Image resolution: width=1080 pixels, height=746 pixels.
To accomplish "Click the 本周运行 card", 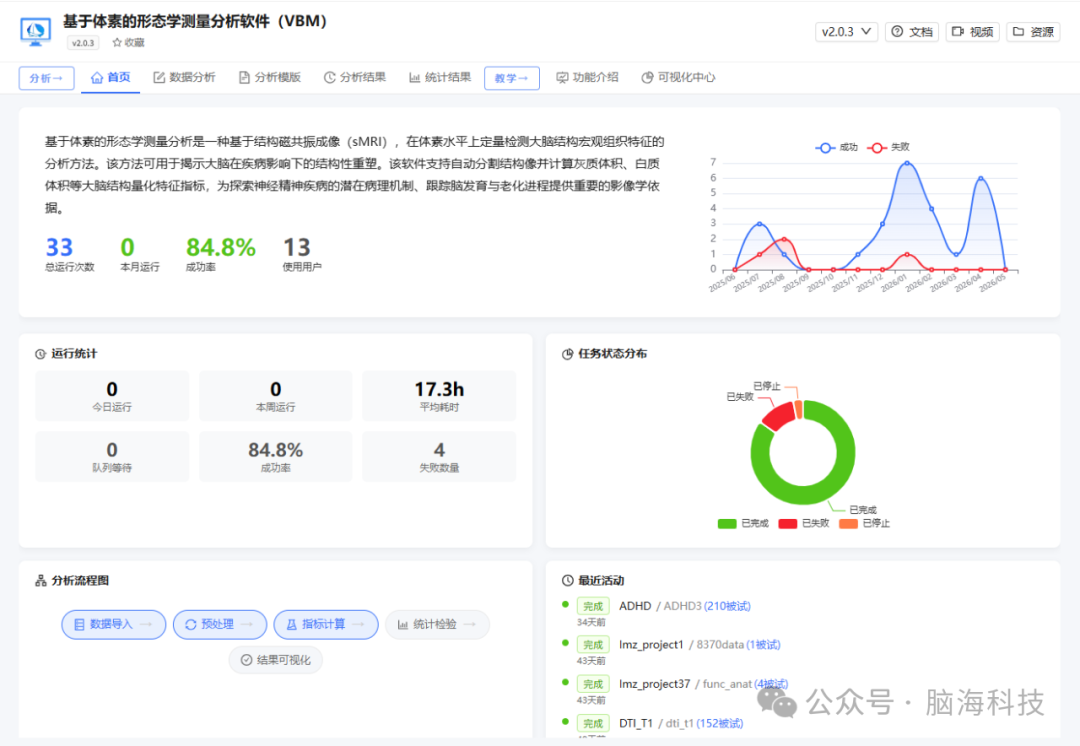I will tap(276, 396).
